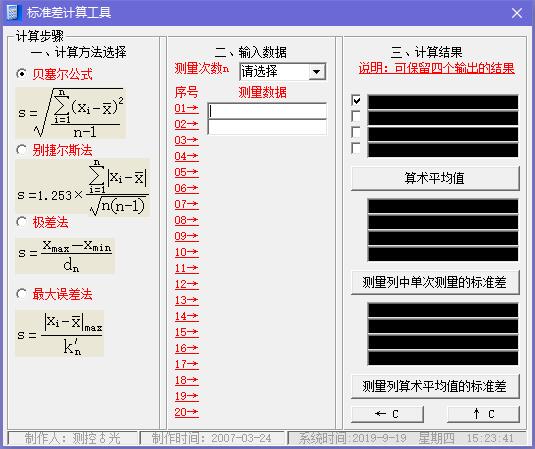The image size is (535, 449).
Task: Click sequence label 02→
Action: point(186,124)
